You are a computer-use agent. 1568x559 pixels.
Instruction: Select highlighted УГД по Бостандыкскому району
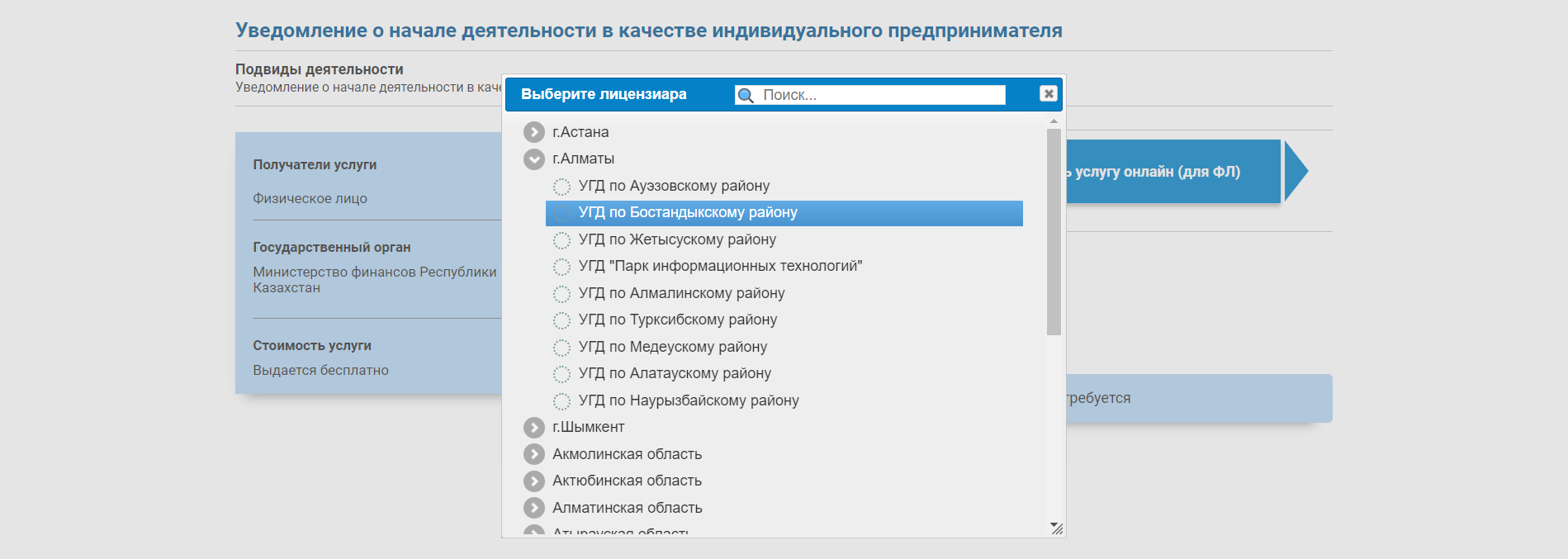pos(784,213)
